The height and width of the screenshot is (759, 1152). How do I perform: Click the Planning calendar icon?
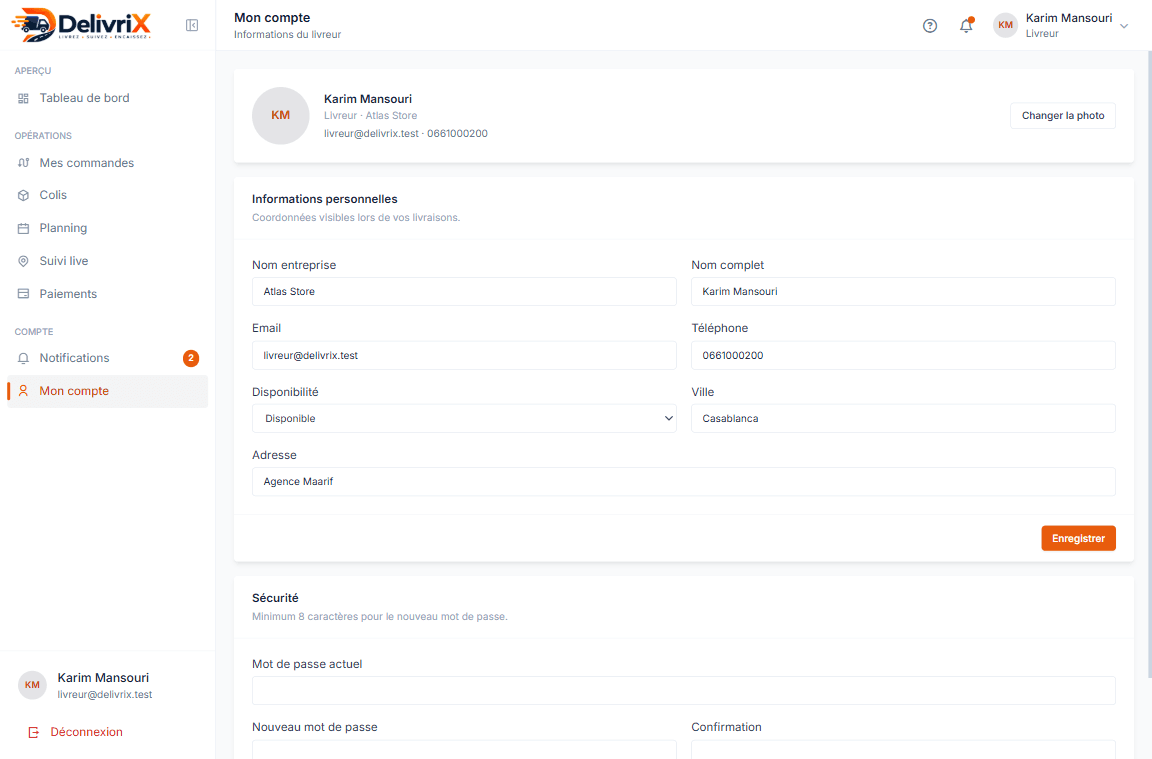(24, 229)
